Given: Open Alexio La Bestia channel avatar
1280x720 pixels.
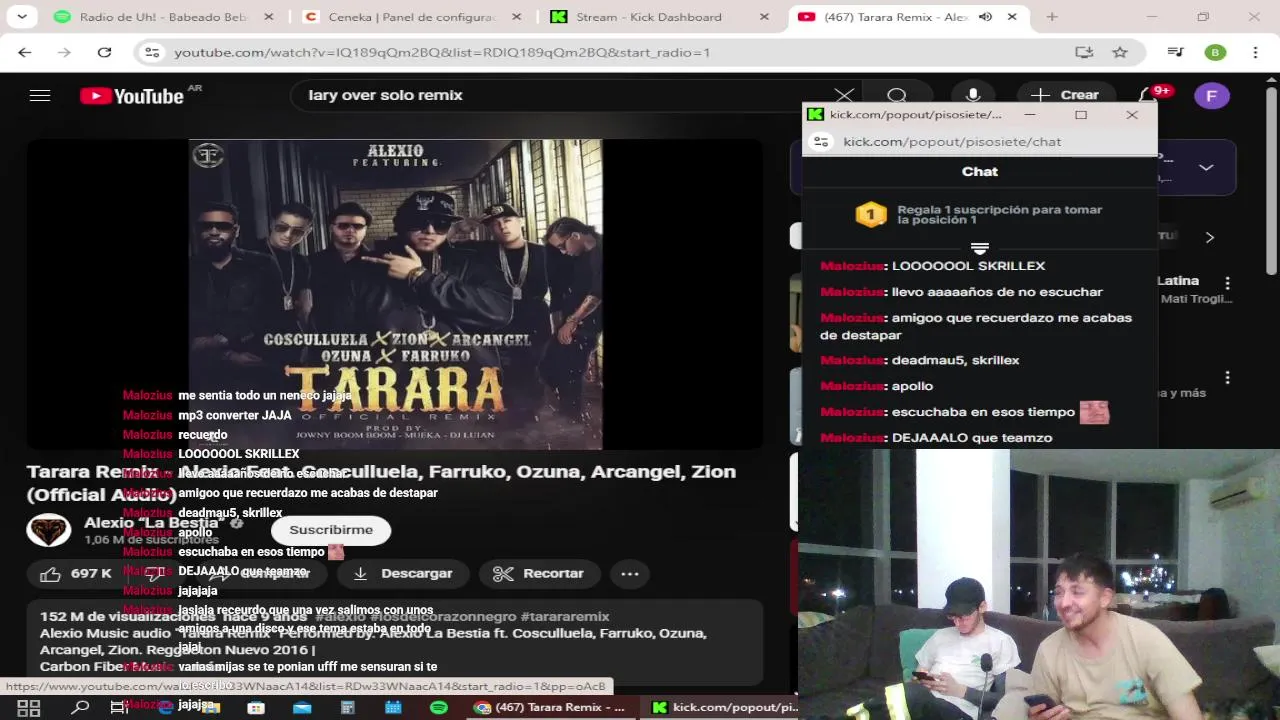Looking at the screenshot, I should [48, 530].
